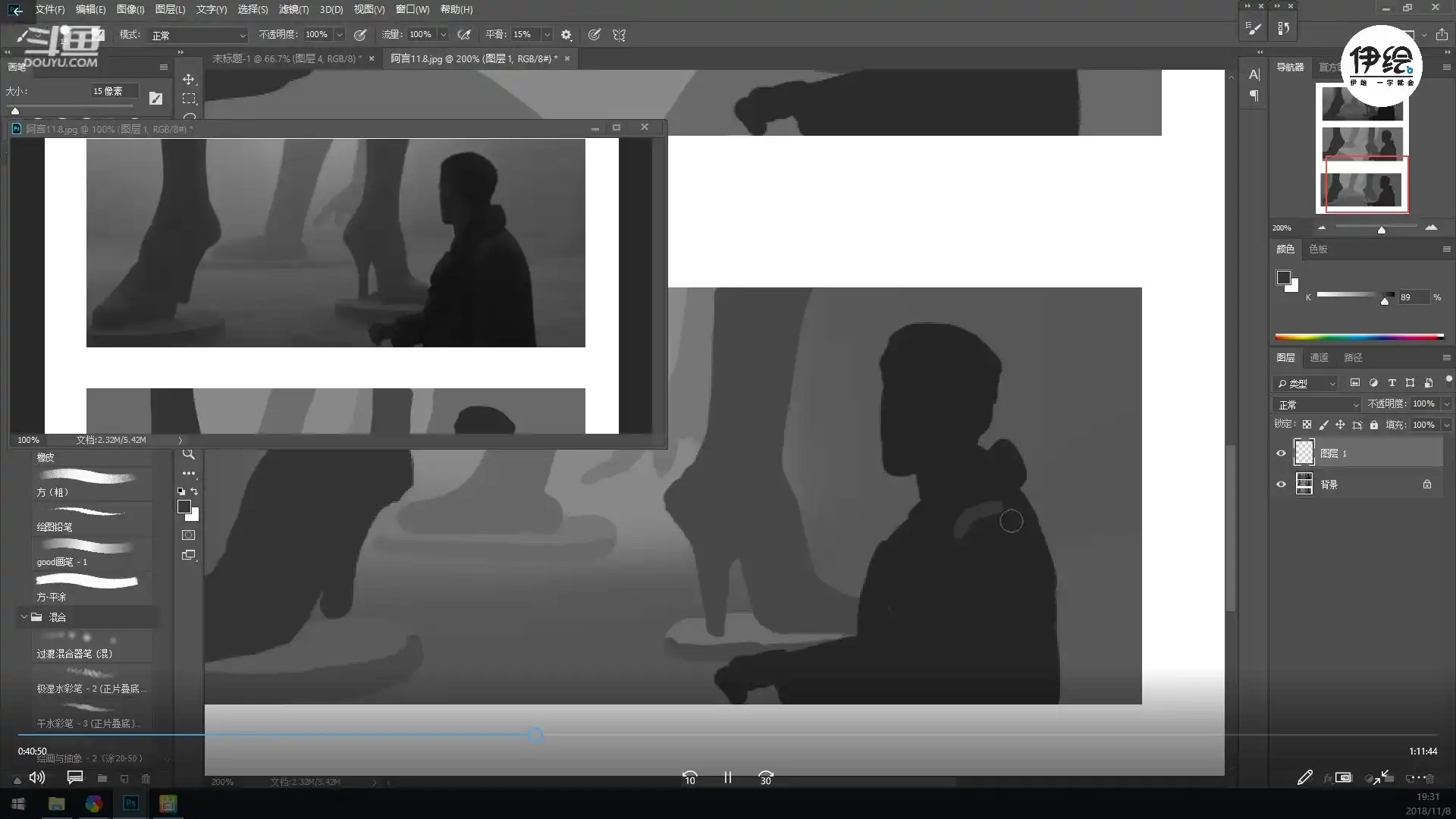
Task: Pause the video playback
Action: 727,778
